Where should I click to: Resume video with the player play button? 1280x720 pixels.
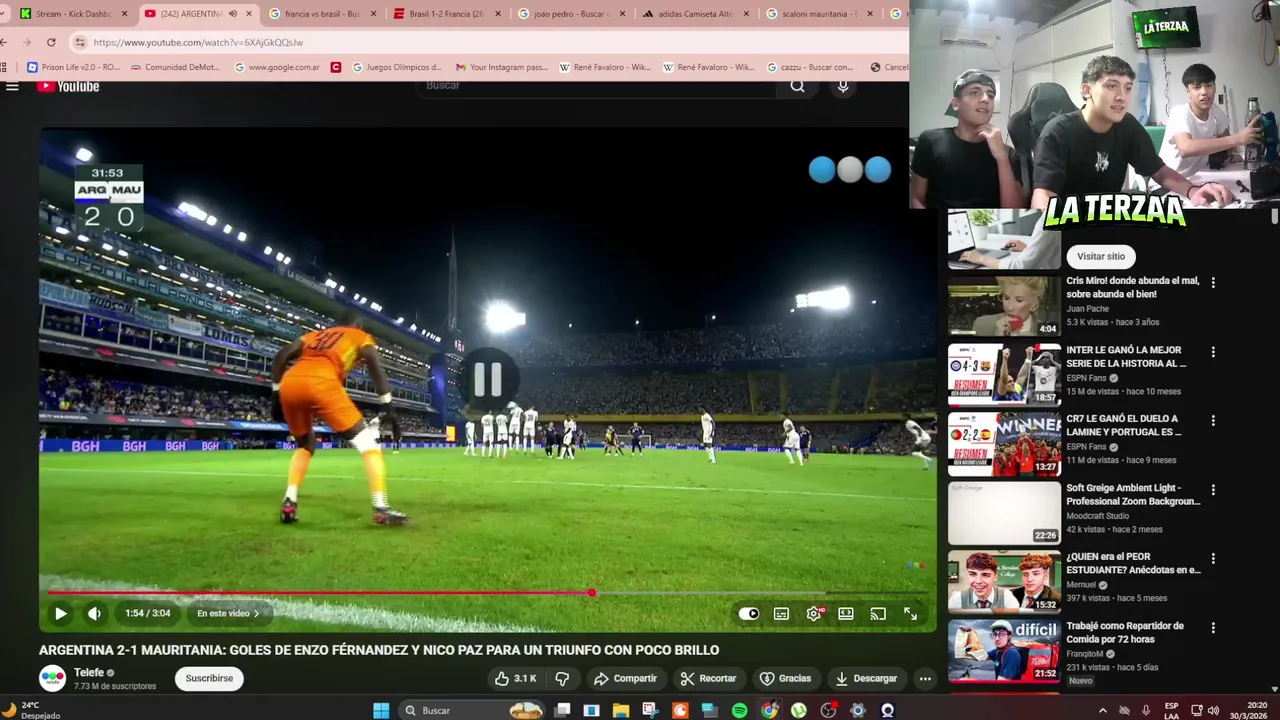(x=60, y=613)
